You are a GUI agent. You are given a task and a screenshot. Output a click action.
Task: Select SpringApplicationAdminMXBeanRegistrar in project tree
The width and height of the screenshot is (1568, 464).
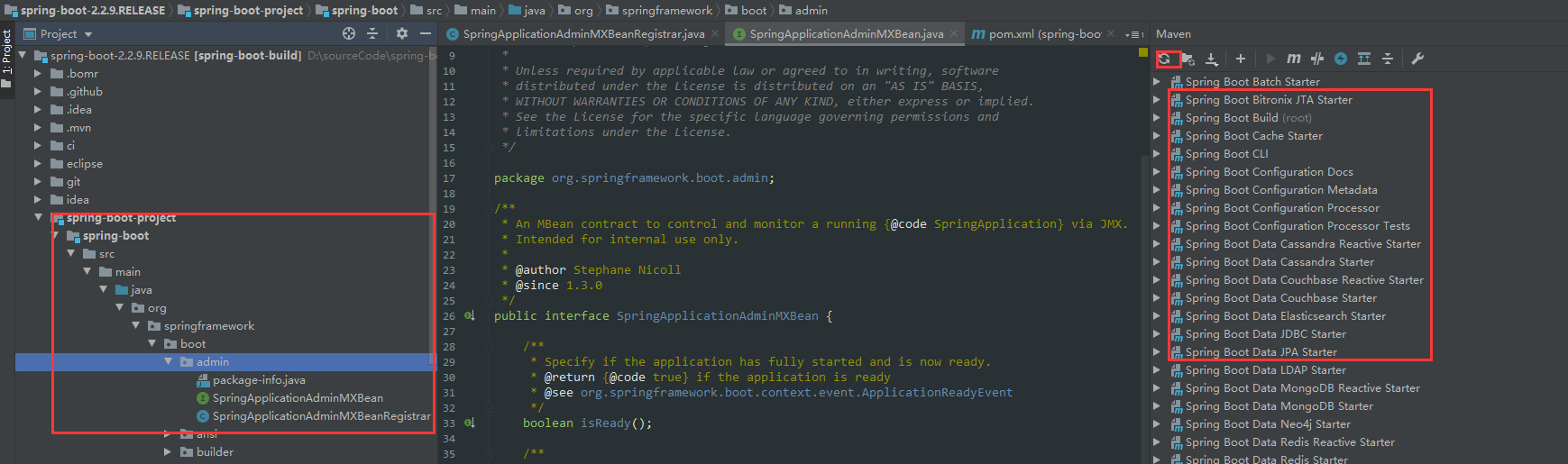pos(322,415)
